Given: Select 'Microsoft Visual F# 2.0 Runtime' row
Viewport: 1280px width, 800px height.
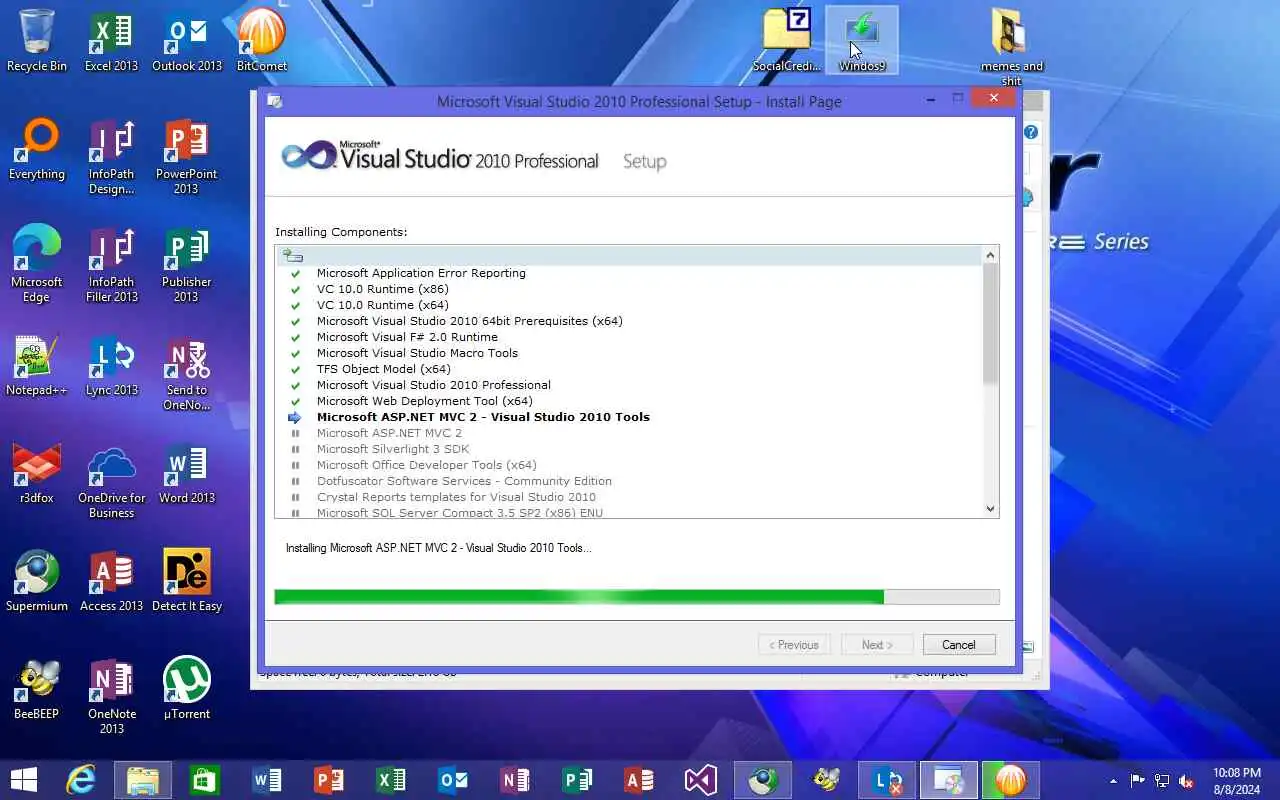Looking at the screenshot, I should (x=407, y=337).
